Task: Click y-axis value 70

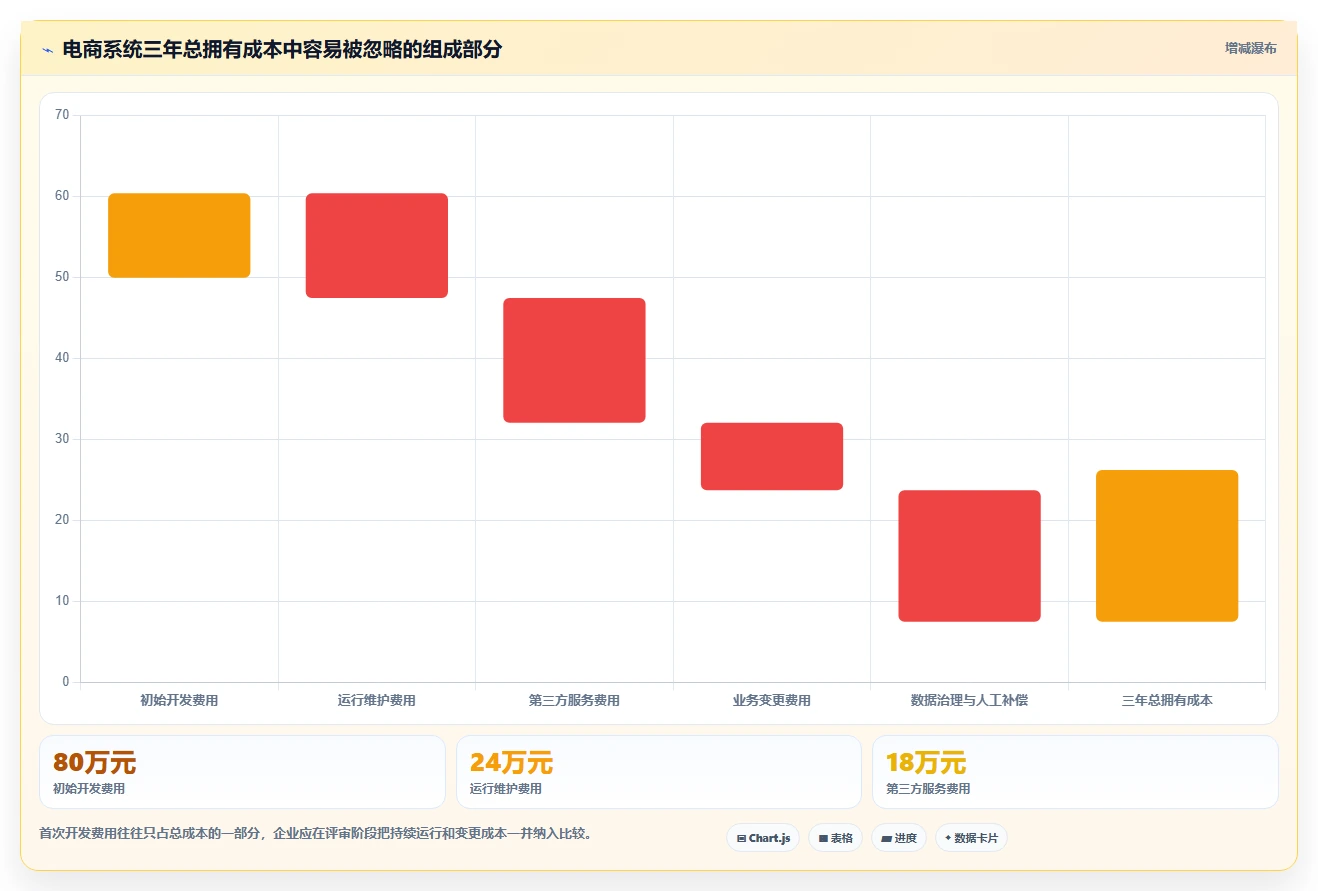Action: (x=62, y=115)
